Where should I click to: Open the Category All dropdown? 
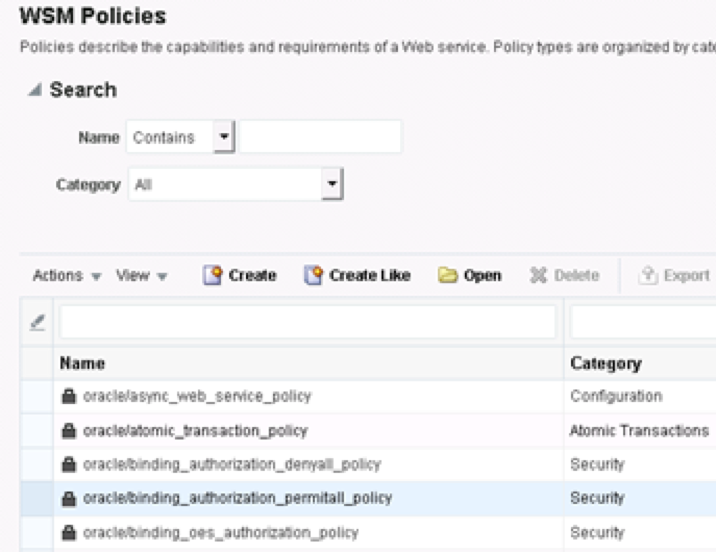click(332, 184)
